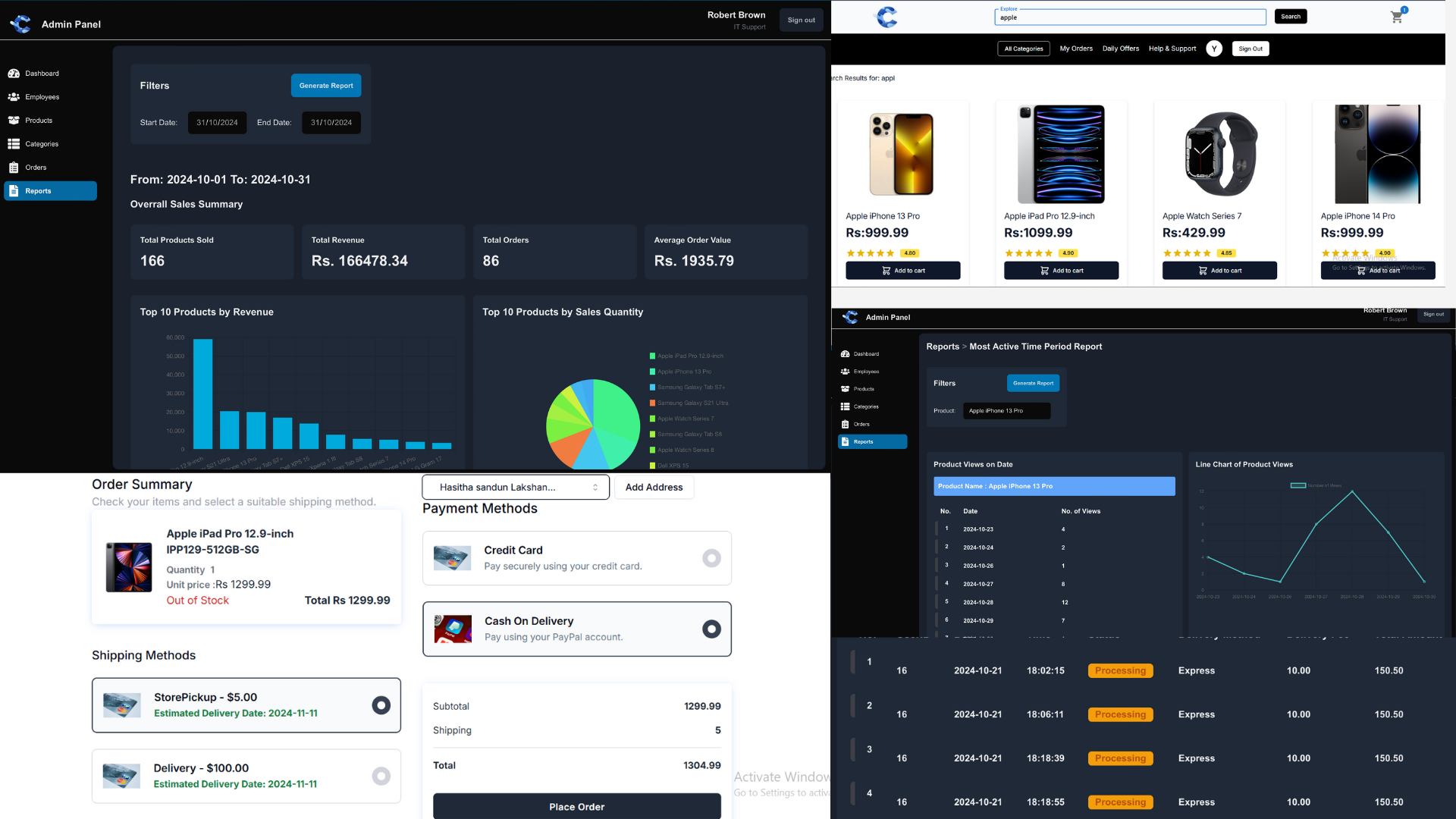This screenshot has height=819, width=1456.
Task: Click the Add Address button
Action: click(x=654, y=488)
